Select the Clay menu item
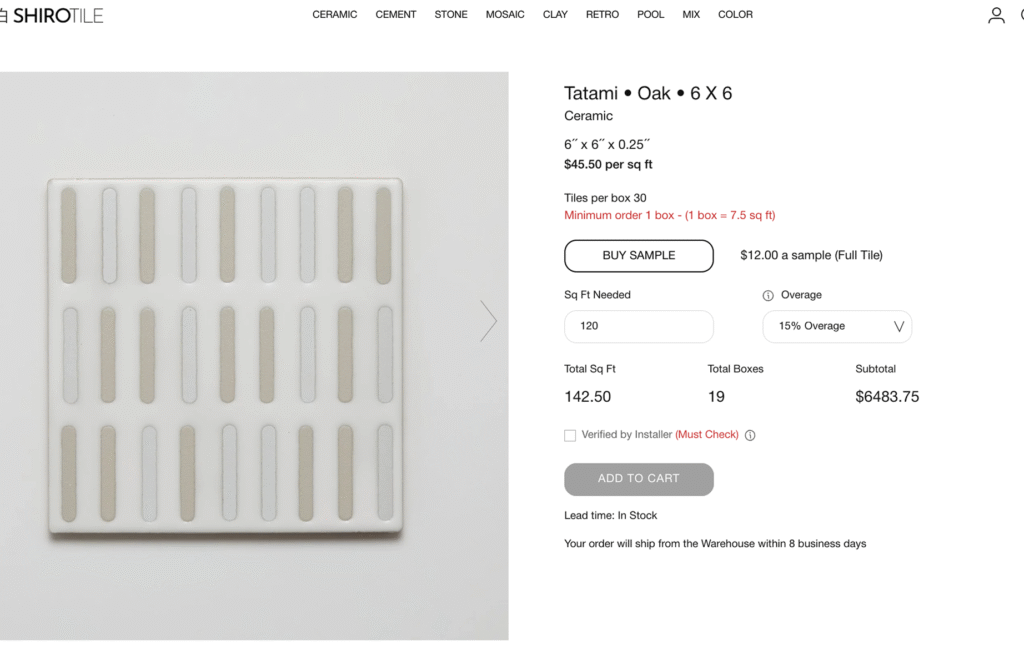This screenshot has width=1024, height=646. 555,15
